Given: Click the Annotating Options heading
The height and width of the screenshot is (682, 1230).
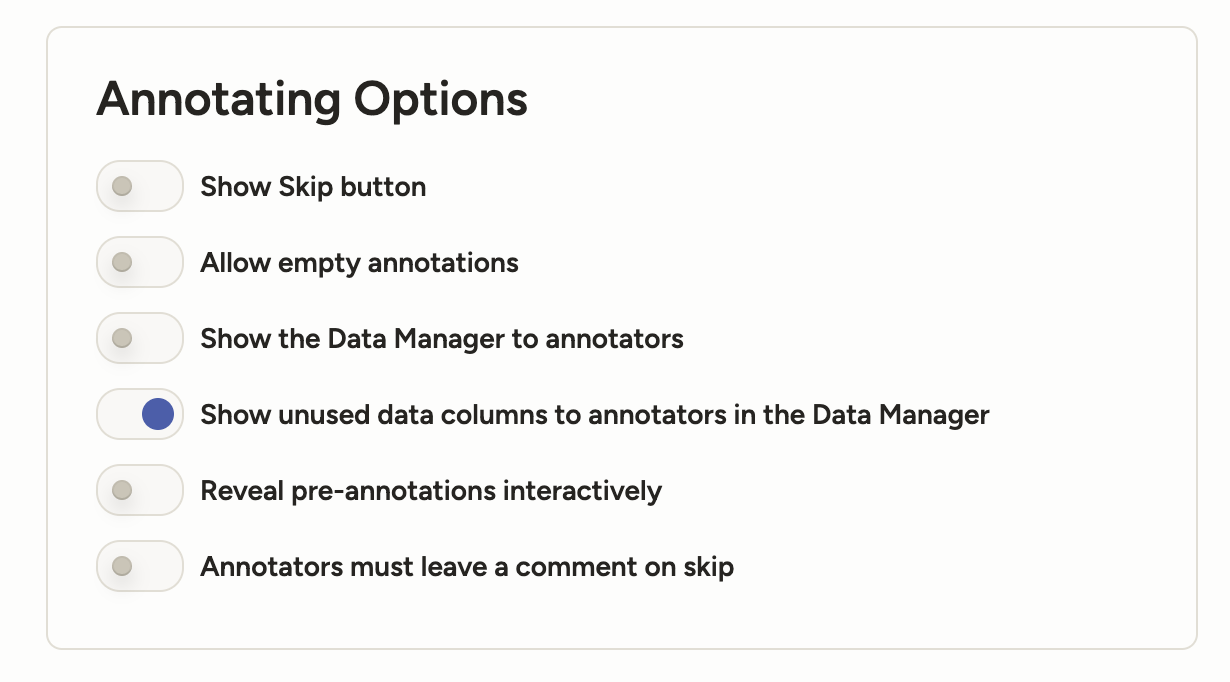Looking at the screenshot, I should coord(312,100).
